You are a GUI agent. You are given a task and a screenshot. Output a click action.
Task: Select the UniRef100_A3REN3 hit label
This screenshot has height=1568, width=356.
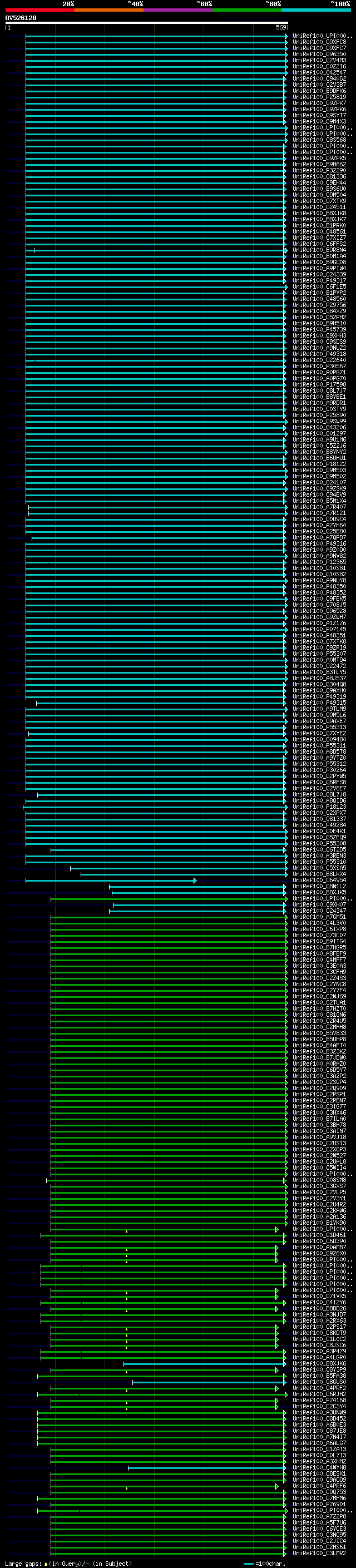319,856
